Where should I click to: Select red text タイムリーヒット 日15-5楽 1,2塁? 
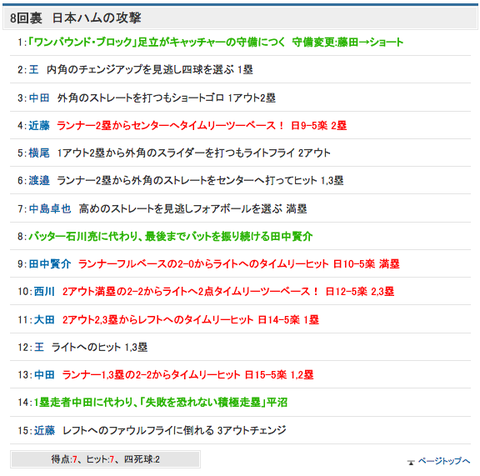point(188,375)
